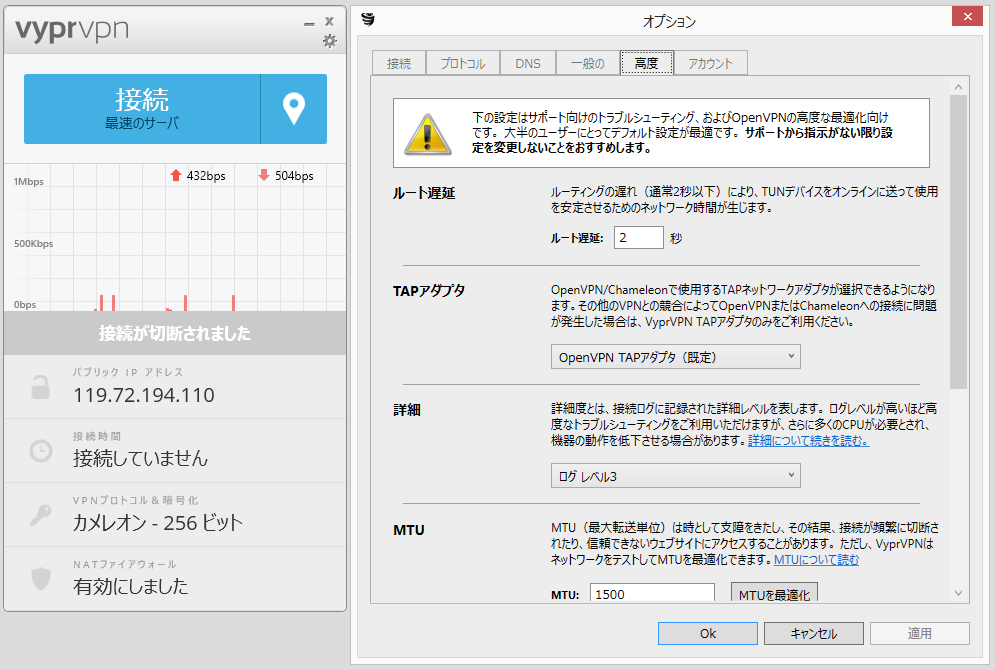Click the options vertical scrollbar thumb

(x=958, y=242)
